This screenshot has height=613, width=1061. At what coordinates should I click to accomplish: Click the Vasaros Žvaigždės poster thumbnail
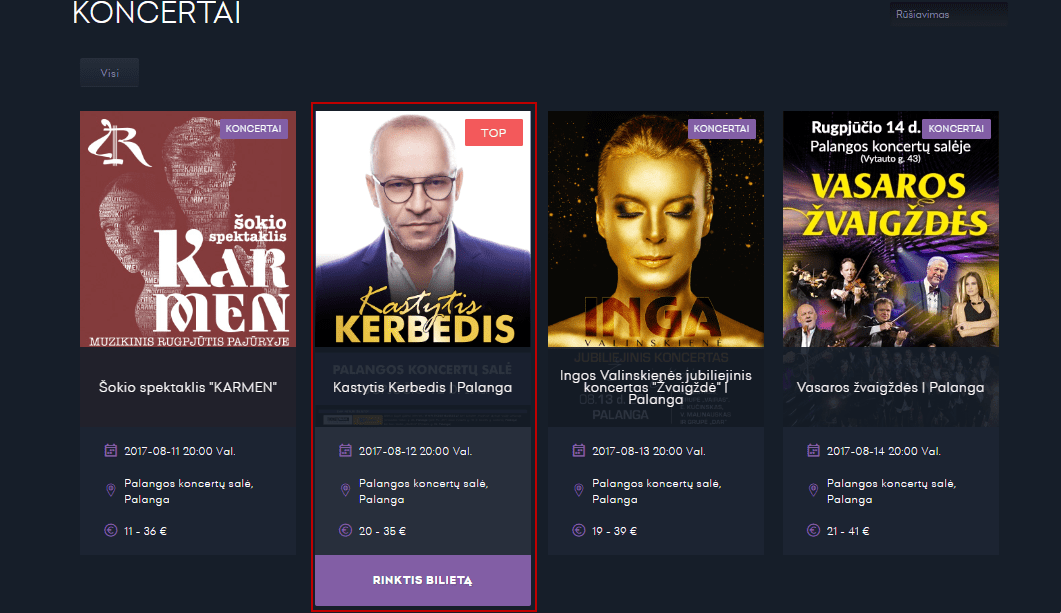pos(890,229)
